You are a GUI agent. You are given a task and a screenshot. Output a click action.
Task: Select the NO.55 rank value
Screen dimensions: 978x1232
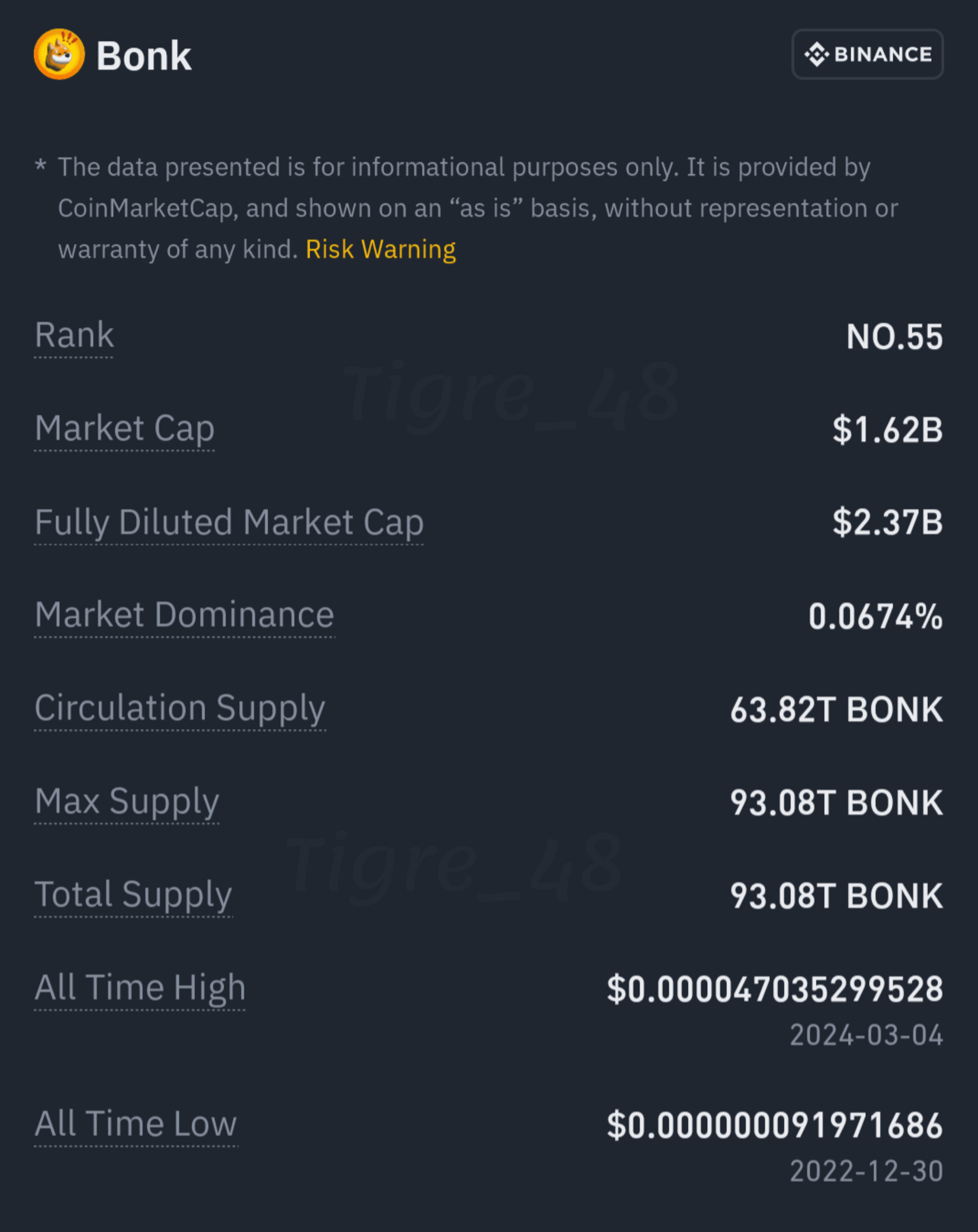point(895,336)
